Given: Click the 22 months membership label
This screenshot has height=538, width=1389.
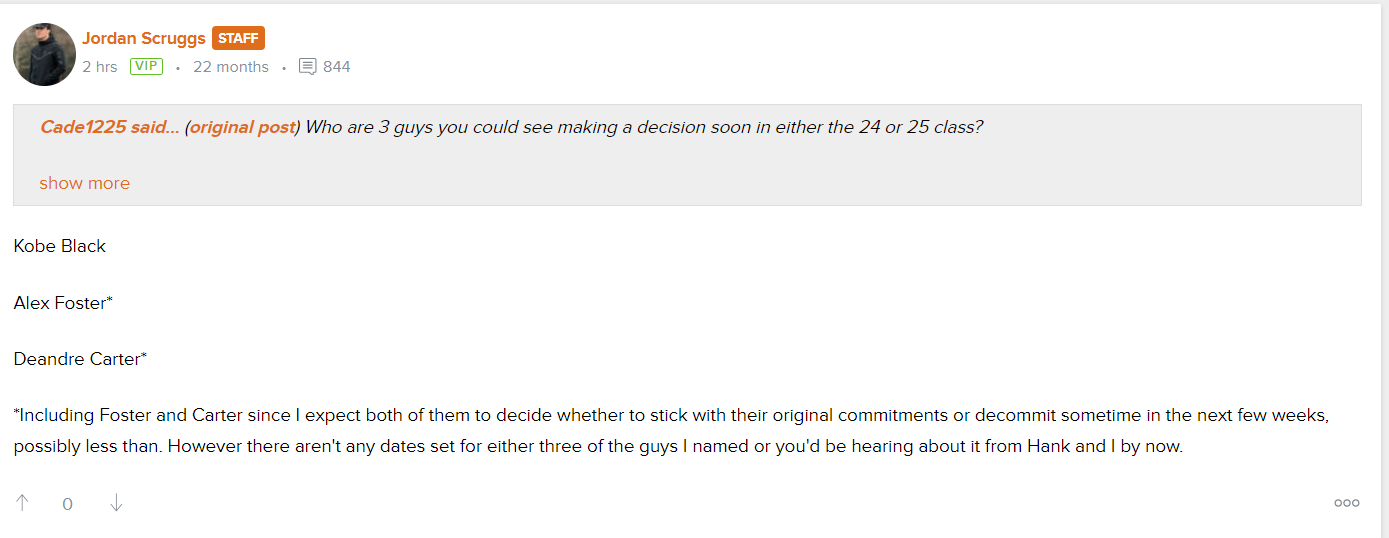Looking at the screenshot, I should [231, 67].
